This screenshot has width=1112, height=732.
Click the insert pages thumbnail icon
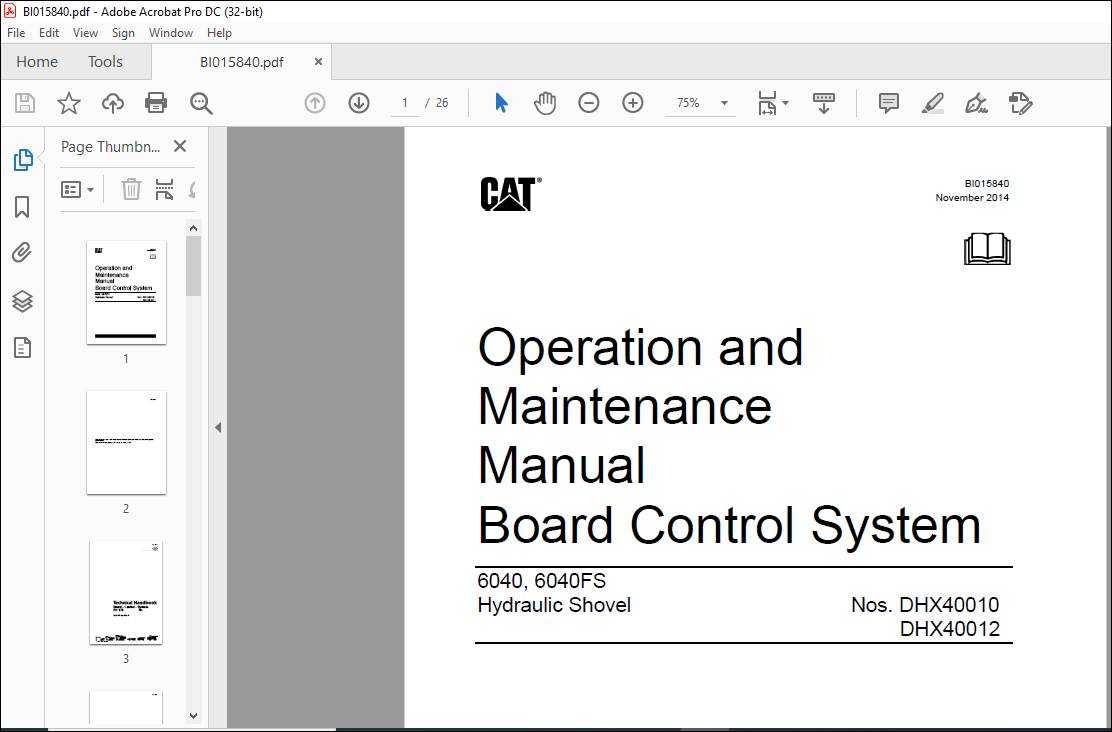165,189
